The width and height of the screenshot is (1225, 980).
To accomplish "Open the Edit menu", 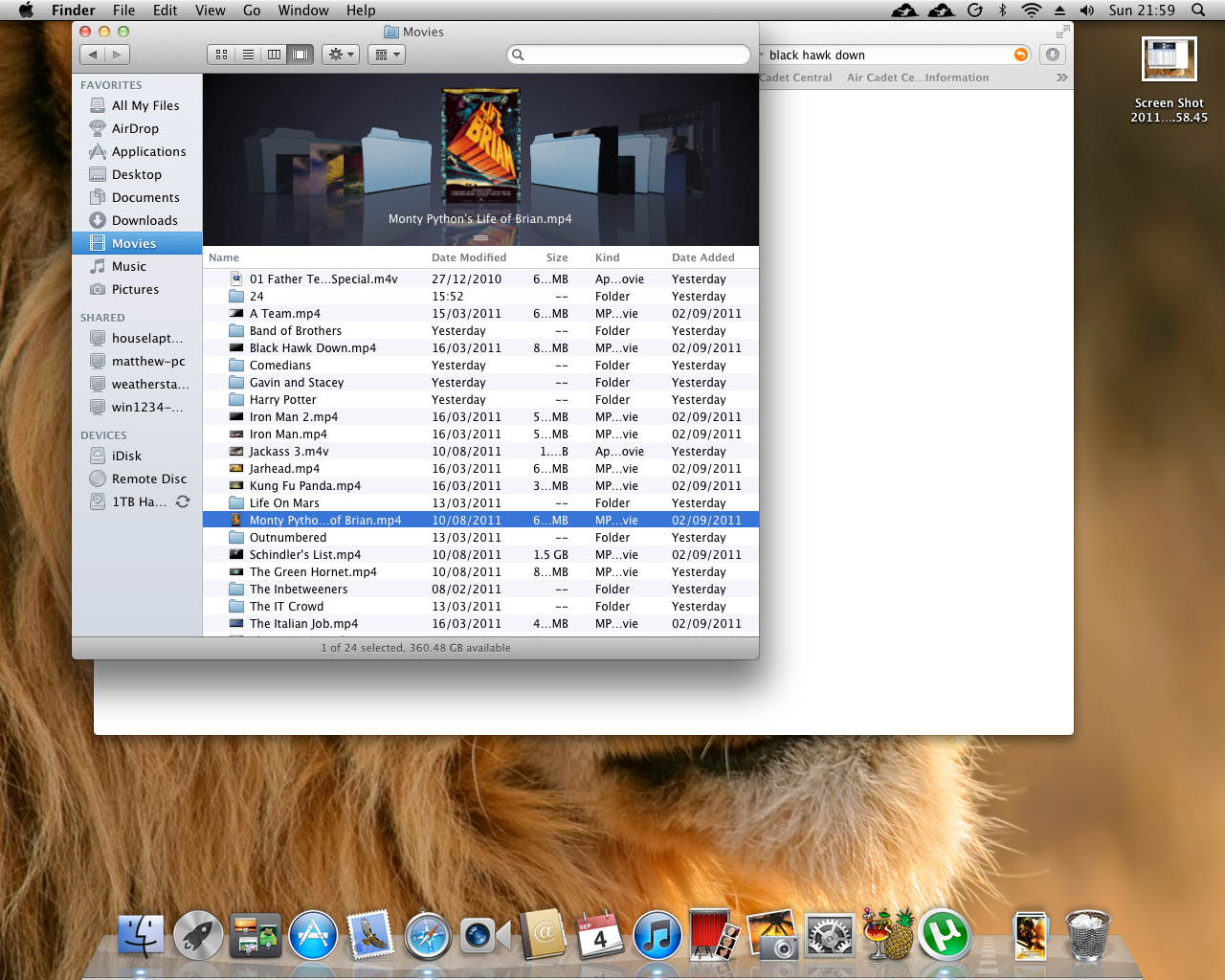I will point(165,11).
